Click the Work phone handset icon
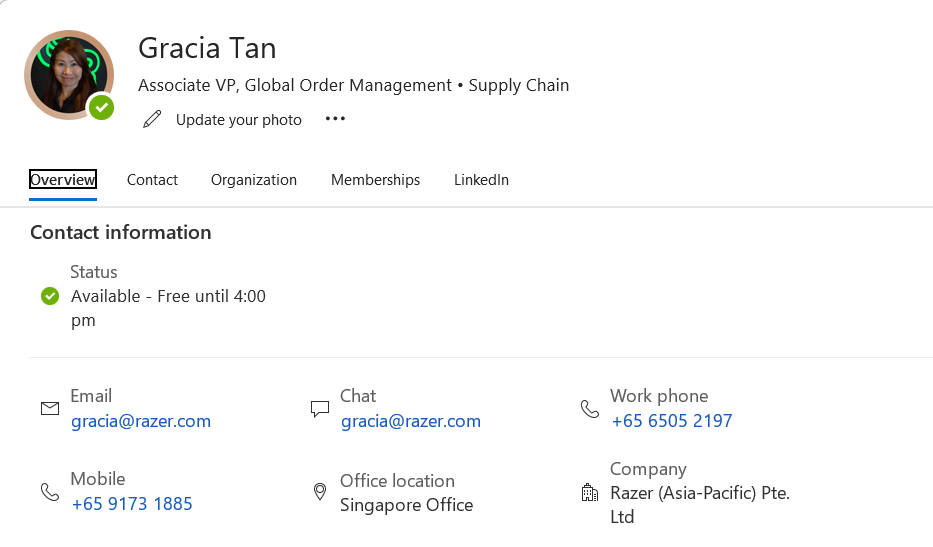This screenshot has height=547, width=933. coord(590,409)
